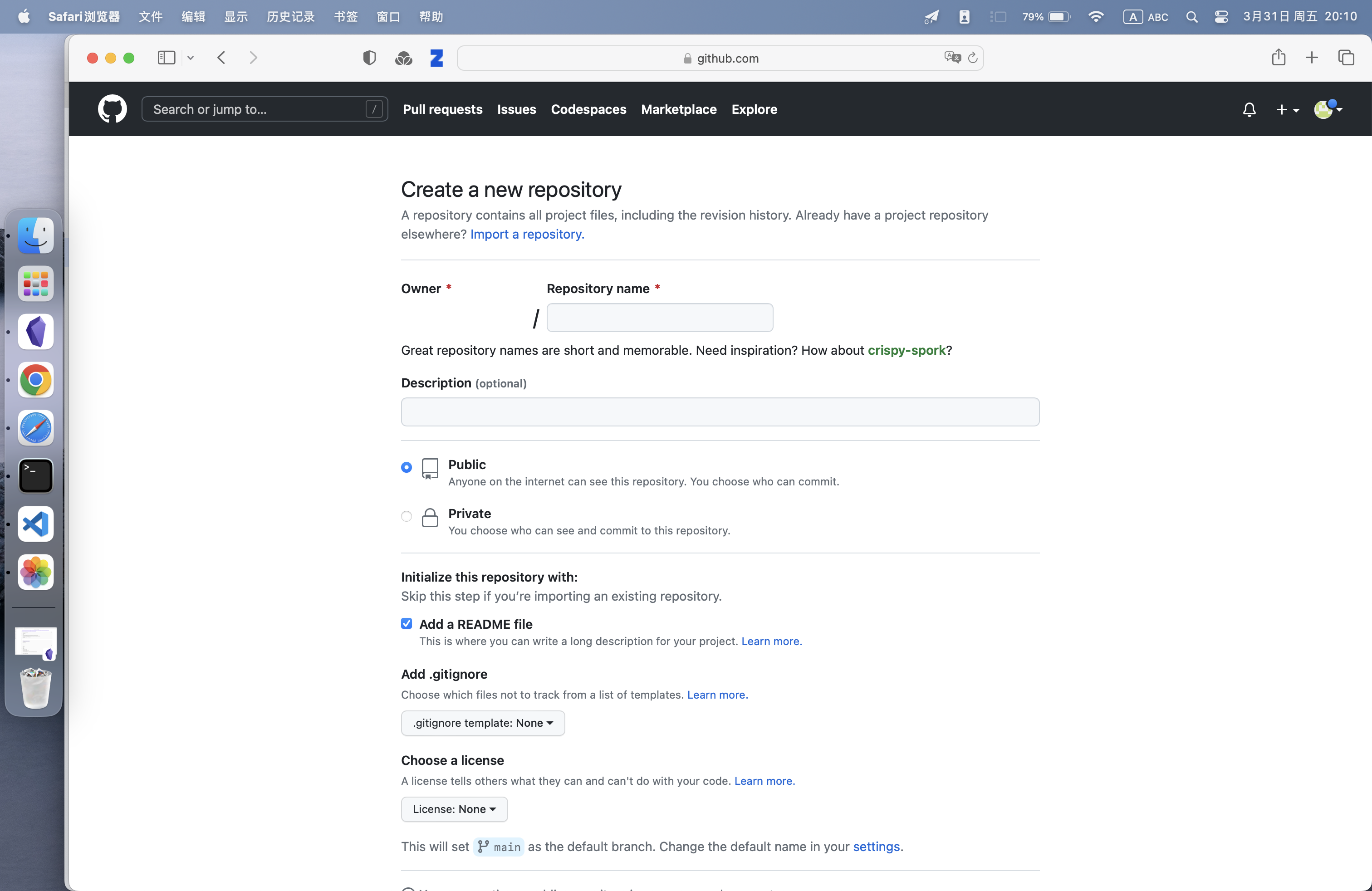
Task: Click the Pull requests navigation icon
Action: (442, 109)
